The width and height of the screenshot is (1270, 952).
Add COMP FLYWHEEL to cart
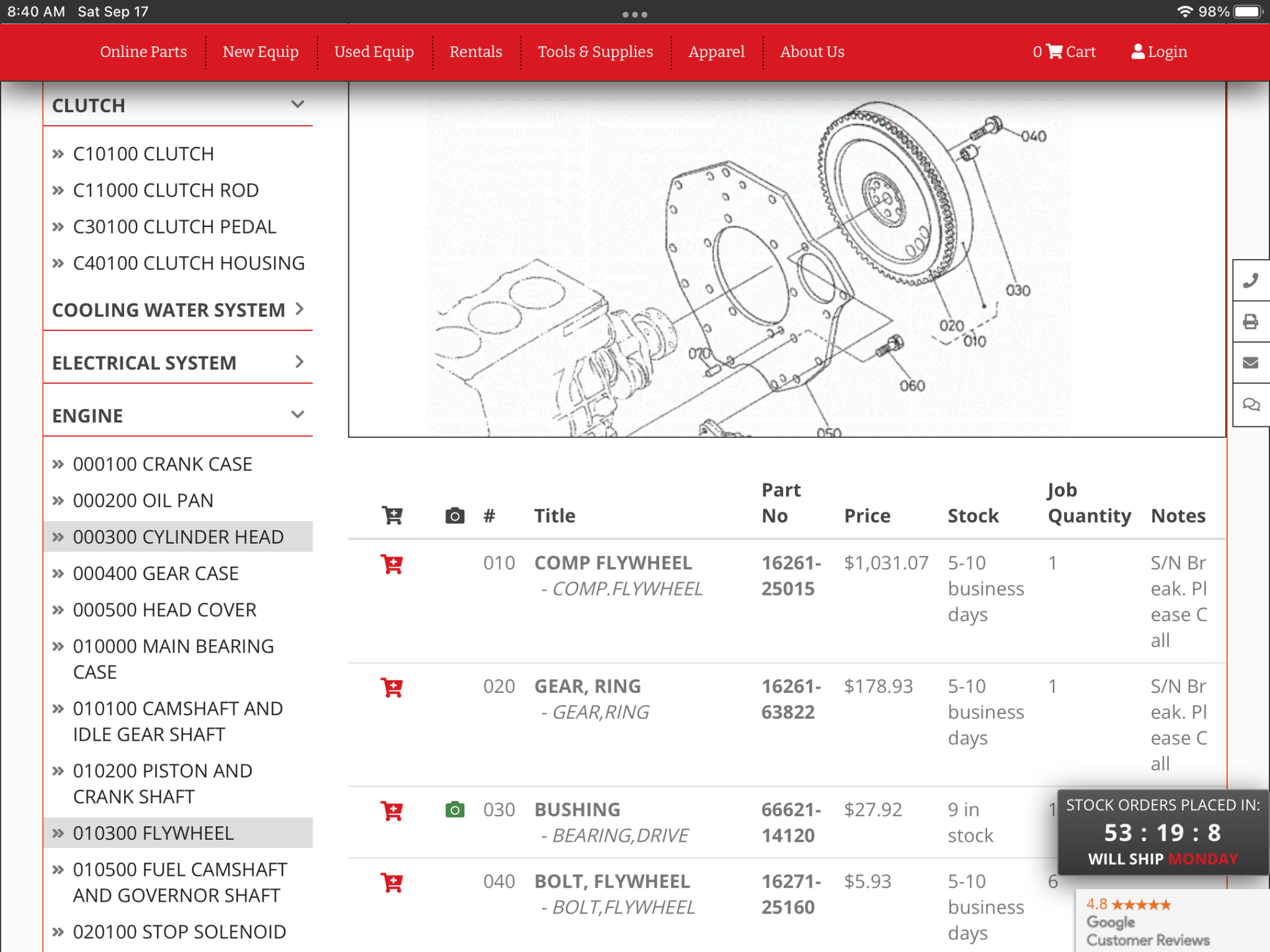click(x=392, y=564)
